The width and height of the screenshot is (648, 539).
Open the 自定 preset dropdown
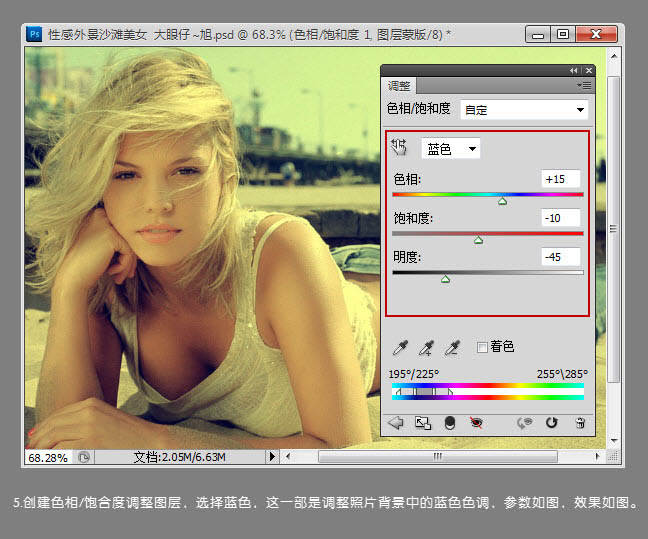524,109
